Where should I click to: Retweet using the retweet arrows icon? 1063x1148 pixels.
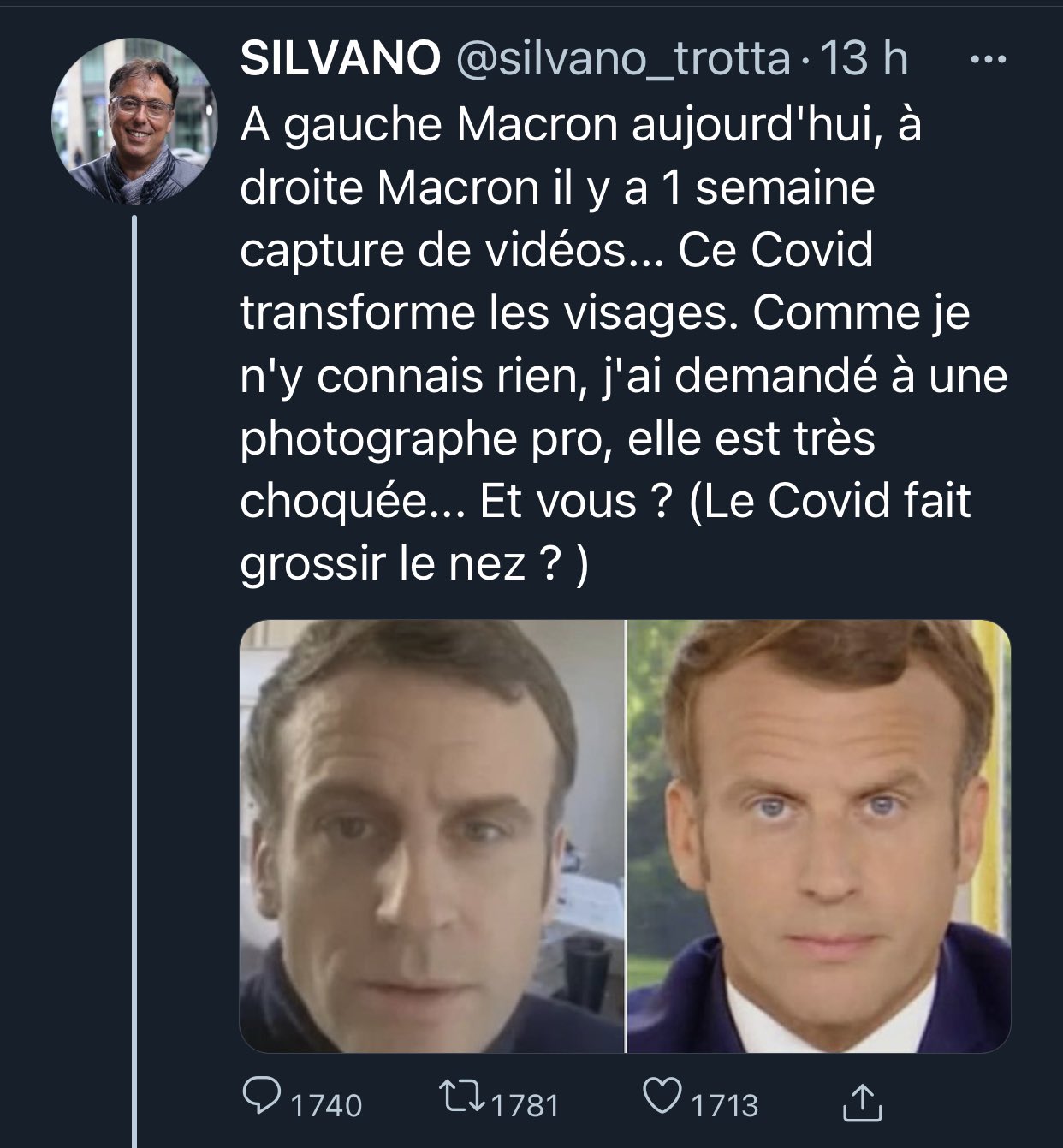pos(463,1098)
